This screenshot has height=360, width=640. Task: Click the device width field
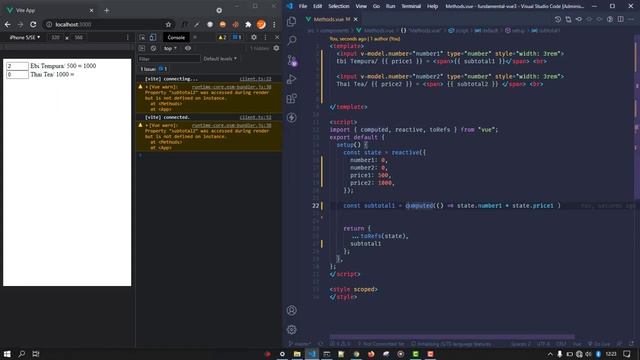pos(55,37)
